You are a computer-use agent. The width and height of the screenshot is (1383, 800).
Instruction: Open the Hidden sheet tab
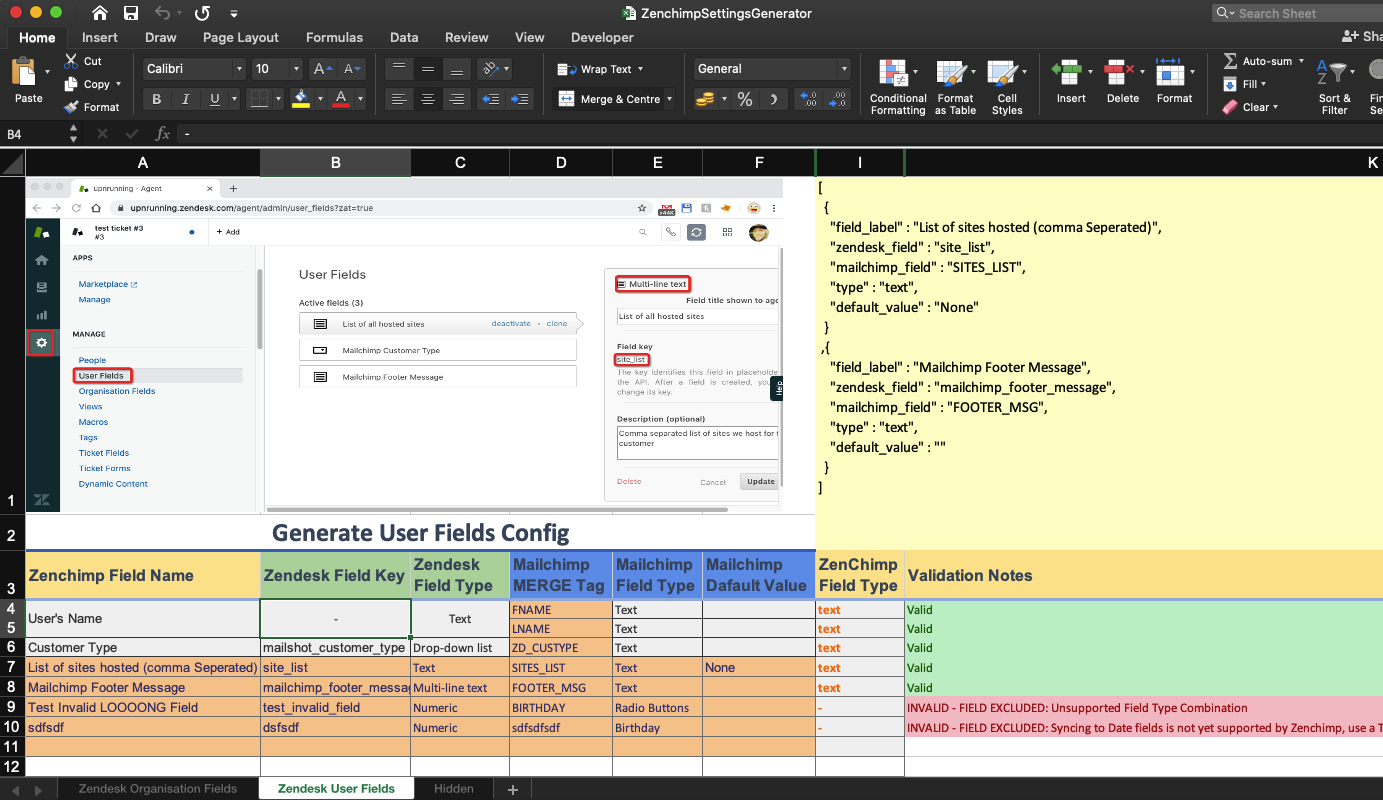click(454, 789)
